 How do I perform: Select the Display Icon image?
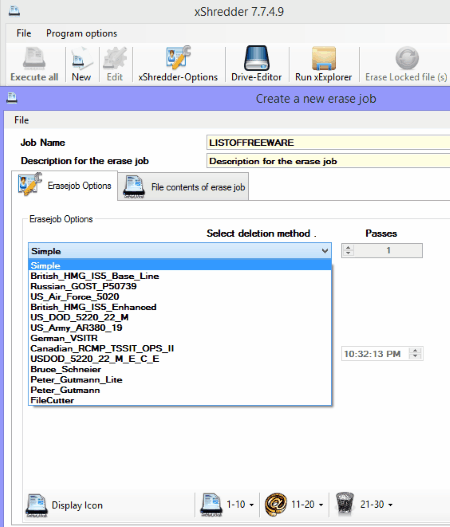click(37, 505)
